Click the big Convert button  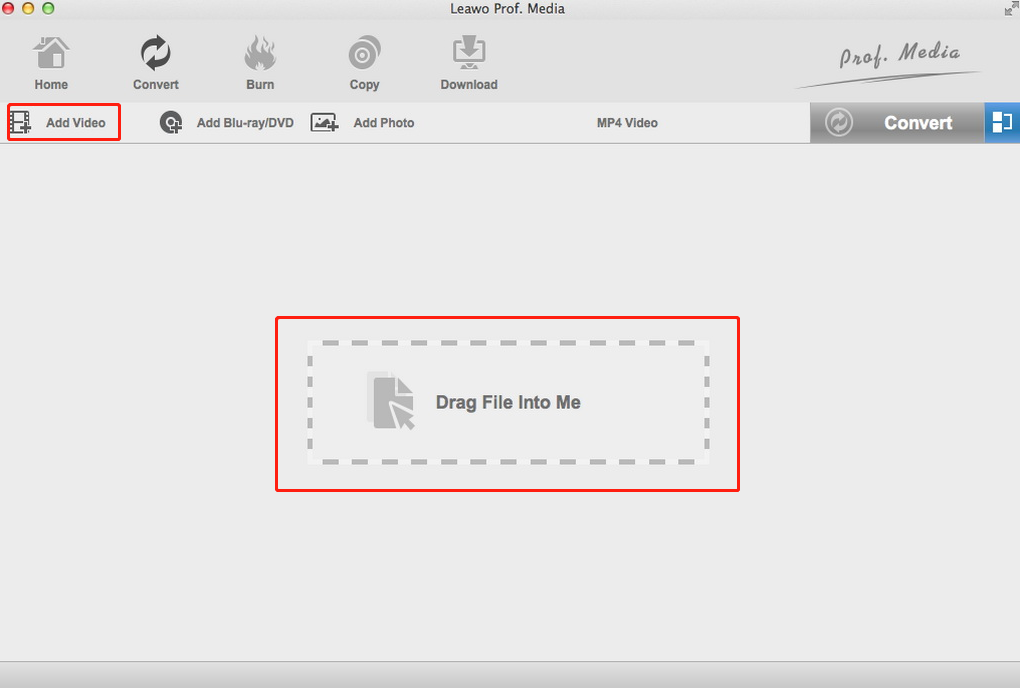point(897,122)
